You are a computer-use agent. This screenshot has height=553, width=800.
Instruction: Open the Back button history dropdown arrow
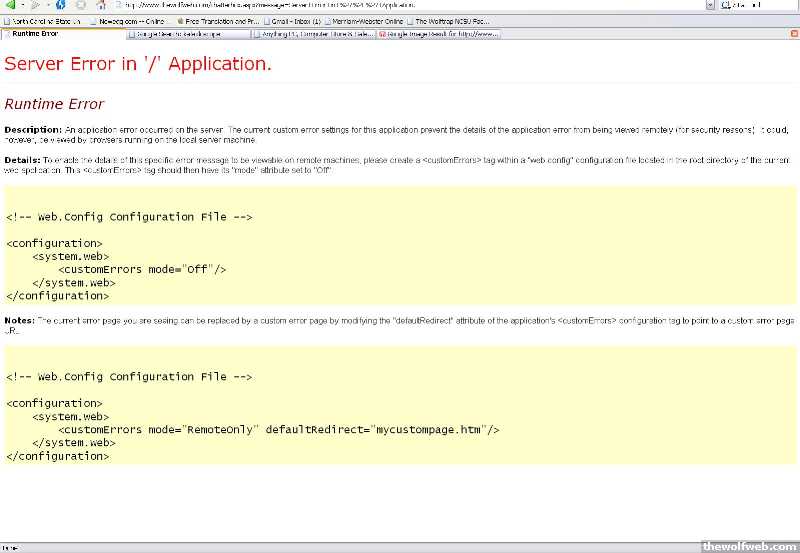point(21,5)
